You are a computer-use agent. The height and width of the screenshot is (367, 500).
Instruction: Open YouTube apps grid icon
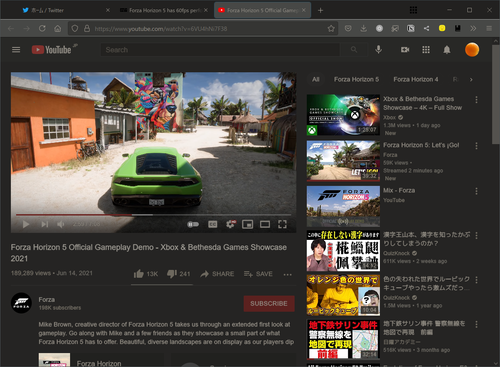[x=426, y=50]
